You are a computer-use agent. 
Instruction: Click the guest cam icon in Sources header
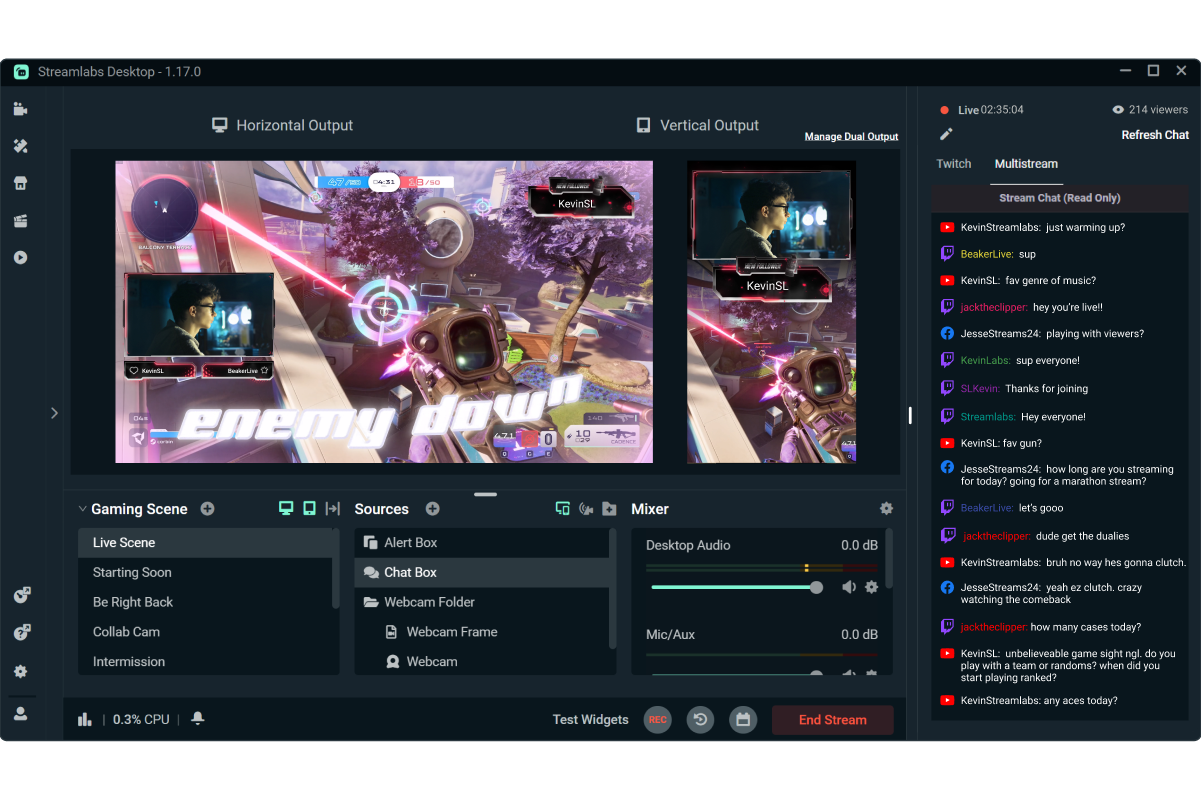[x=586, y=509]
